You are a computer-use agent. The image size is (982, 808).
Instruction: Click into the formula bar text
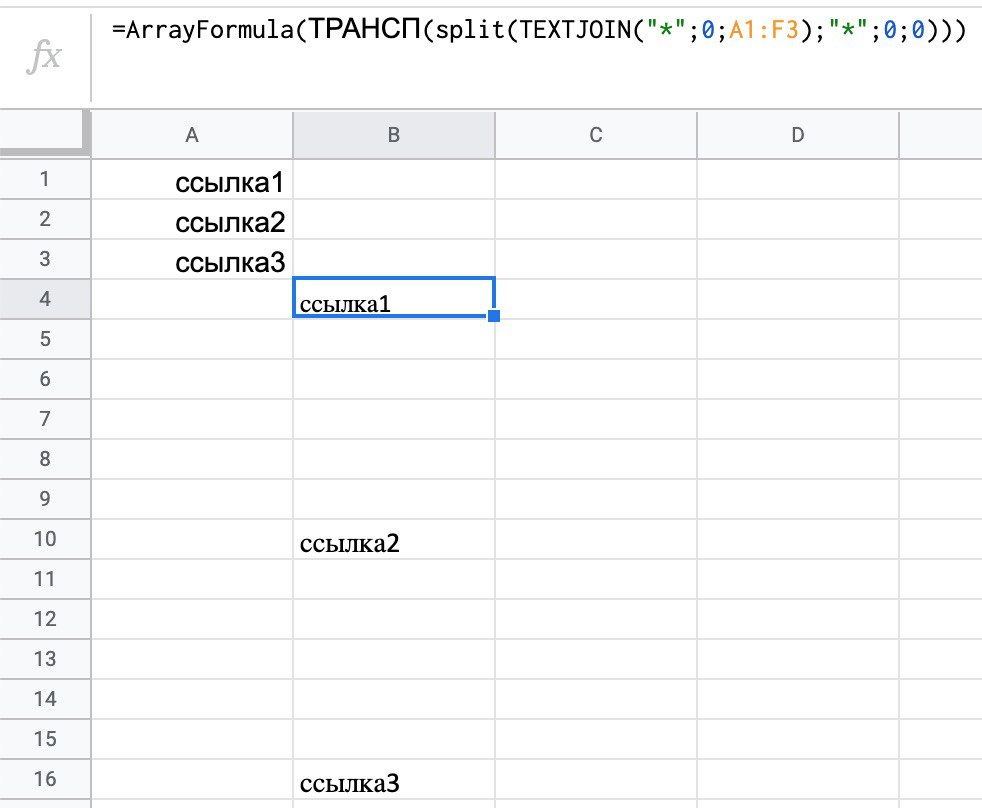click(539, 29)
